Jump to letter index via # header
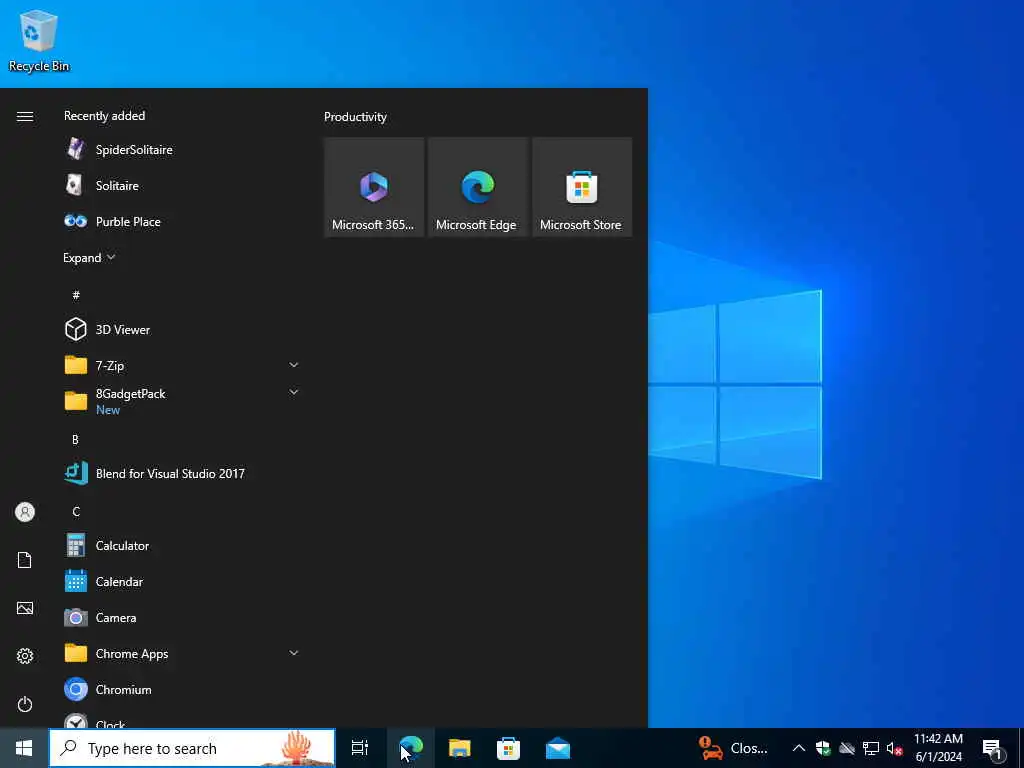The width and height of the screenshot is (1024, 768). [x=76, y=295]
